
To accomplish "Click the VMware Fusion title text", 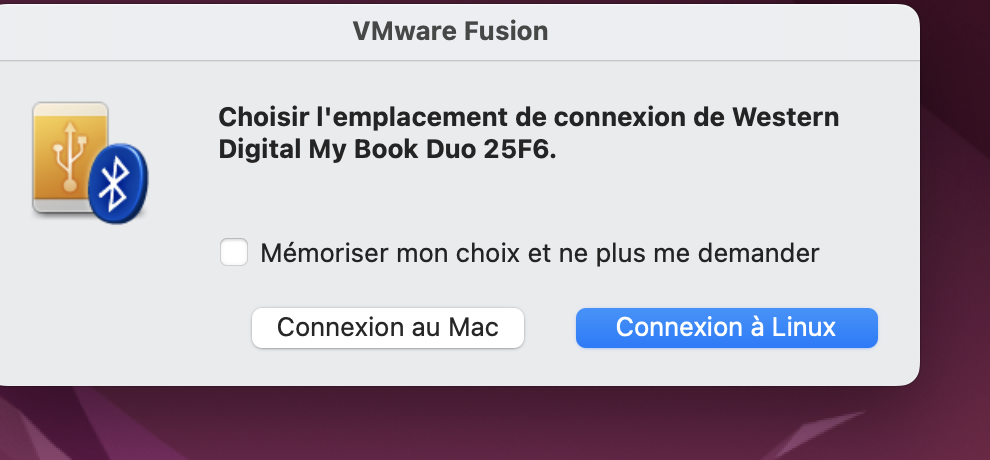I will (x=450, y=31).
